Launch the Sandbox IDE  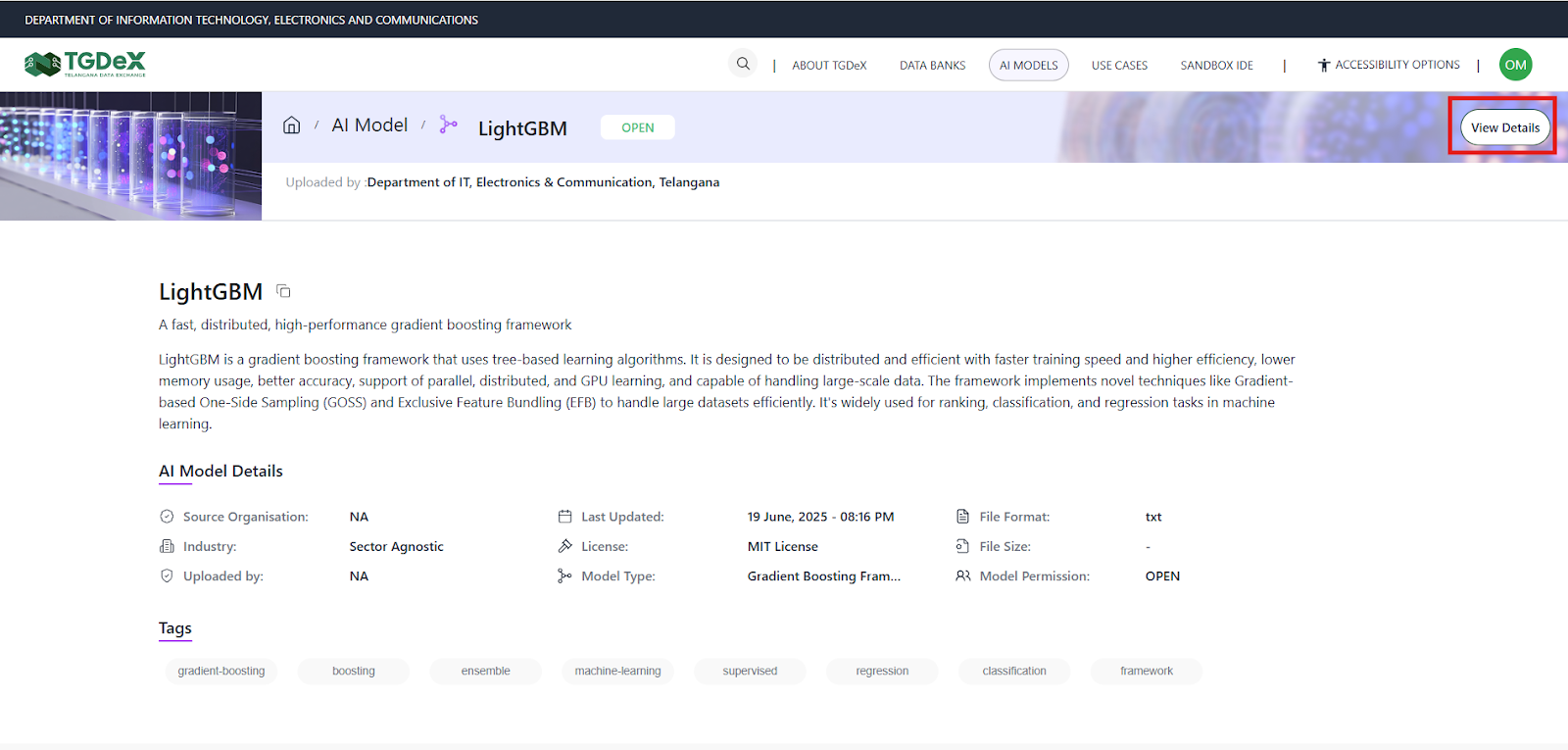coord(1216,66)
